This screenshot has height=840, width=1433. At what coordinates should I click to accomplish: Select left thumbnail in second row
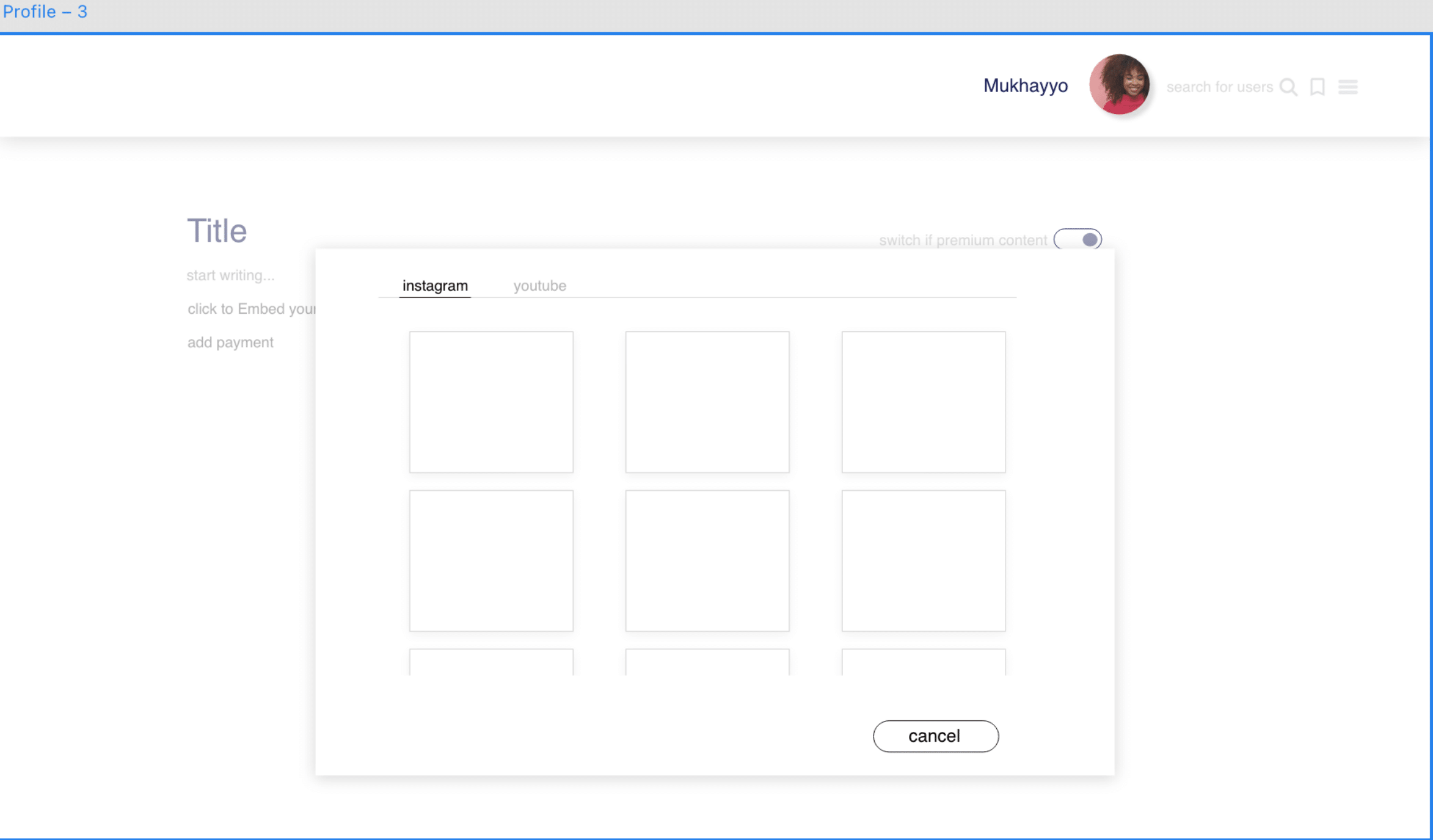pos(491,560)
